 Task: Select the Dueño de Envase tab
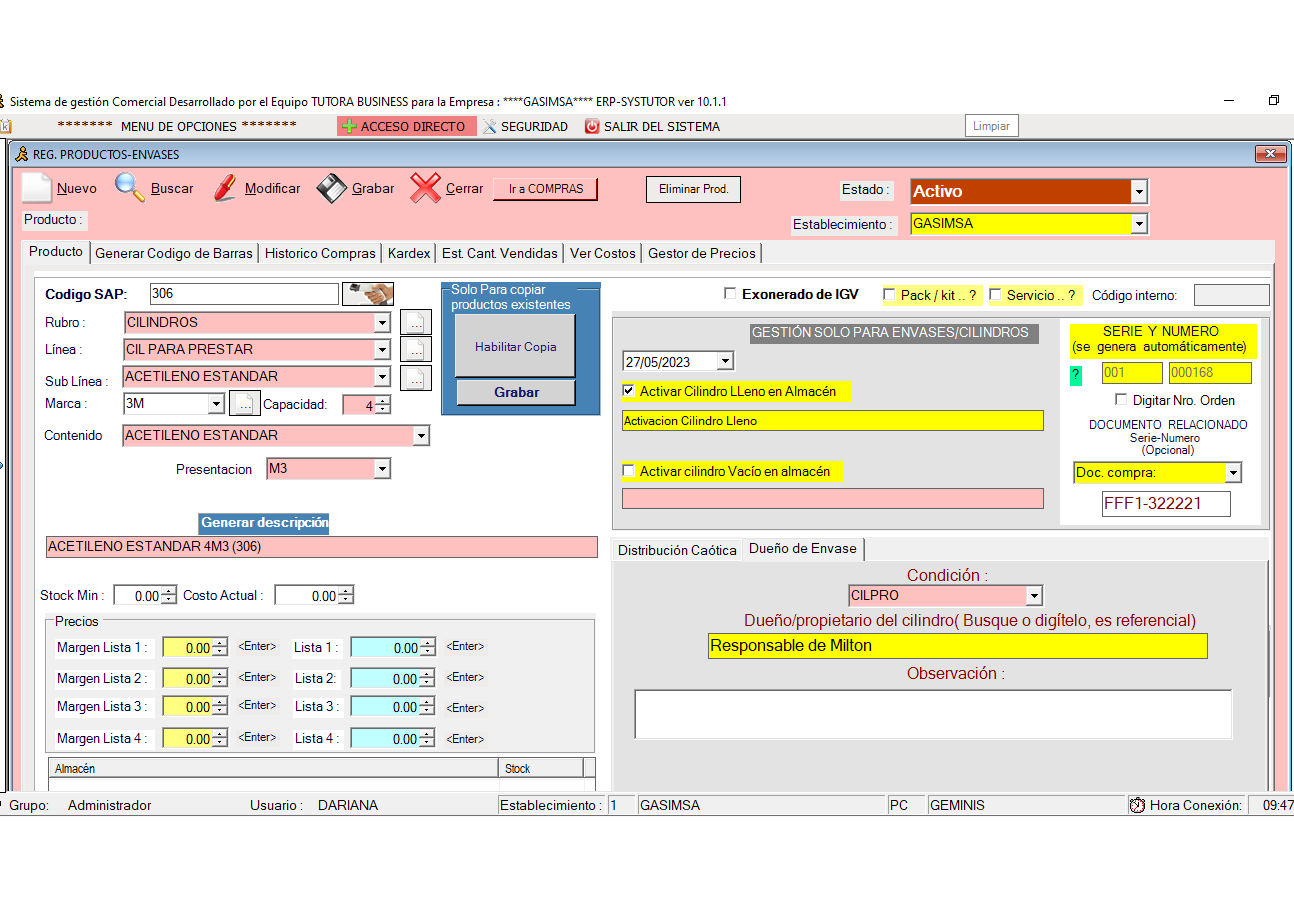(803, 548)
